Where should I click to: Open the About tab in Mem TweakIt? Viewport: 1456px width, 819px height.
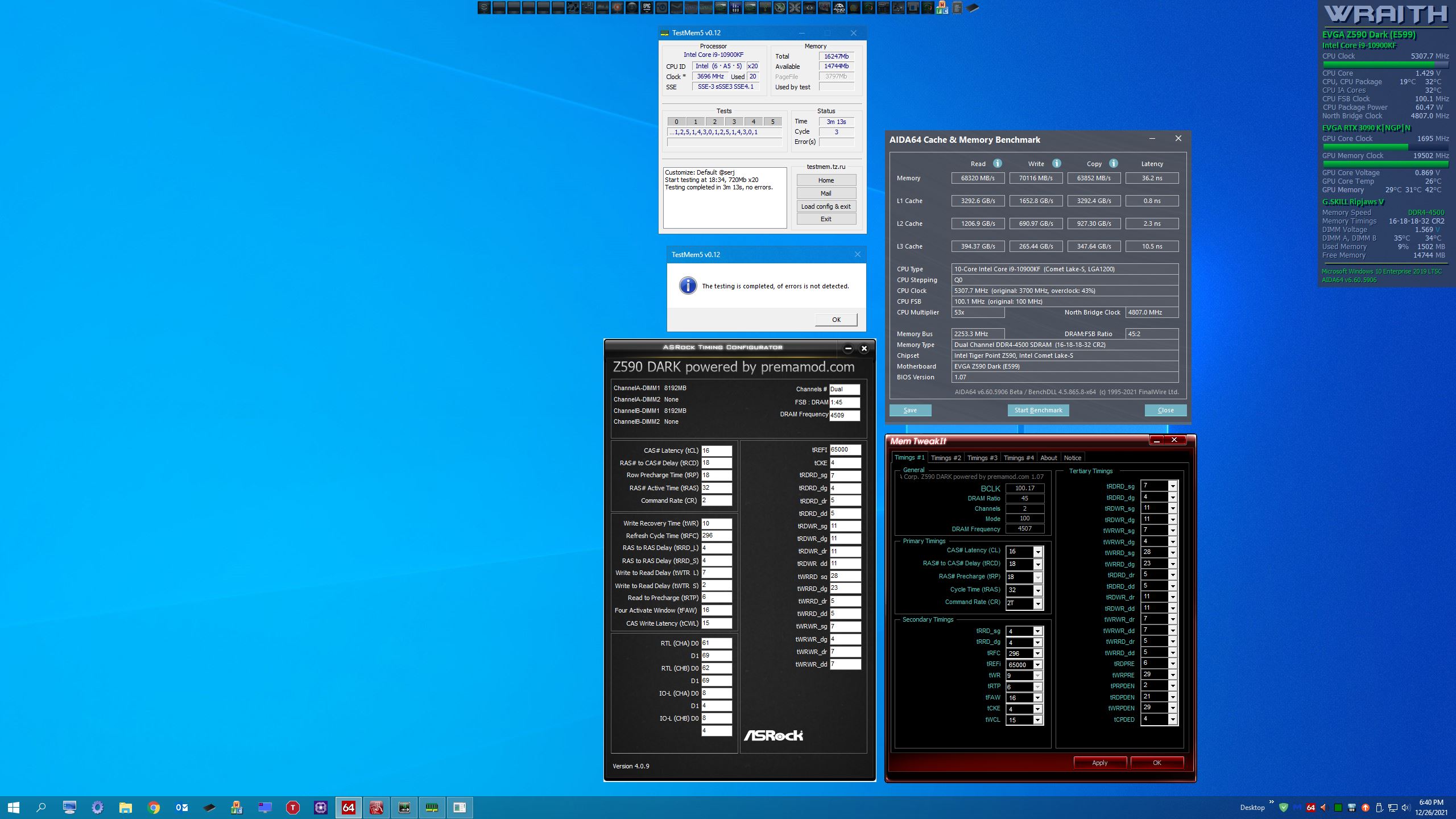coord(1048,458)
